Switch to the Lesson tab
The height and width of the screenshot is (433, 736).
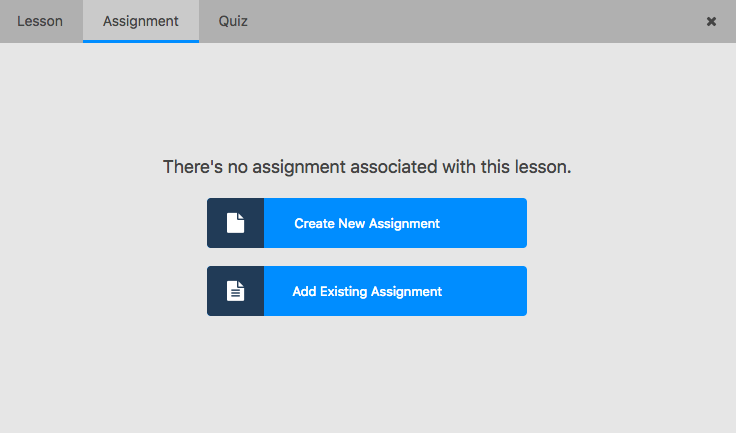pos(40,21)
